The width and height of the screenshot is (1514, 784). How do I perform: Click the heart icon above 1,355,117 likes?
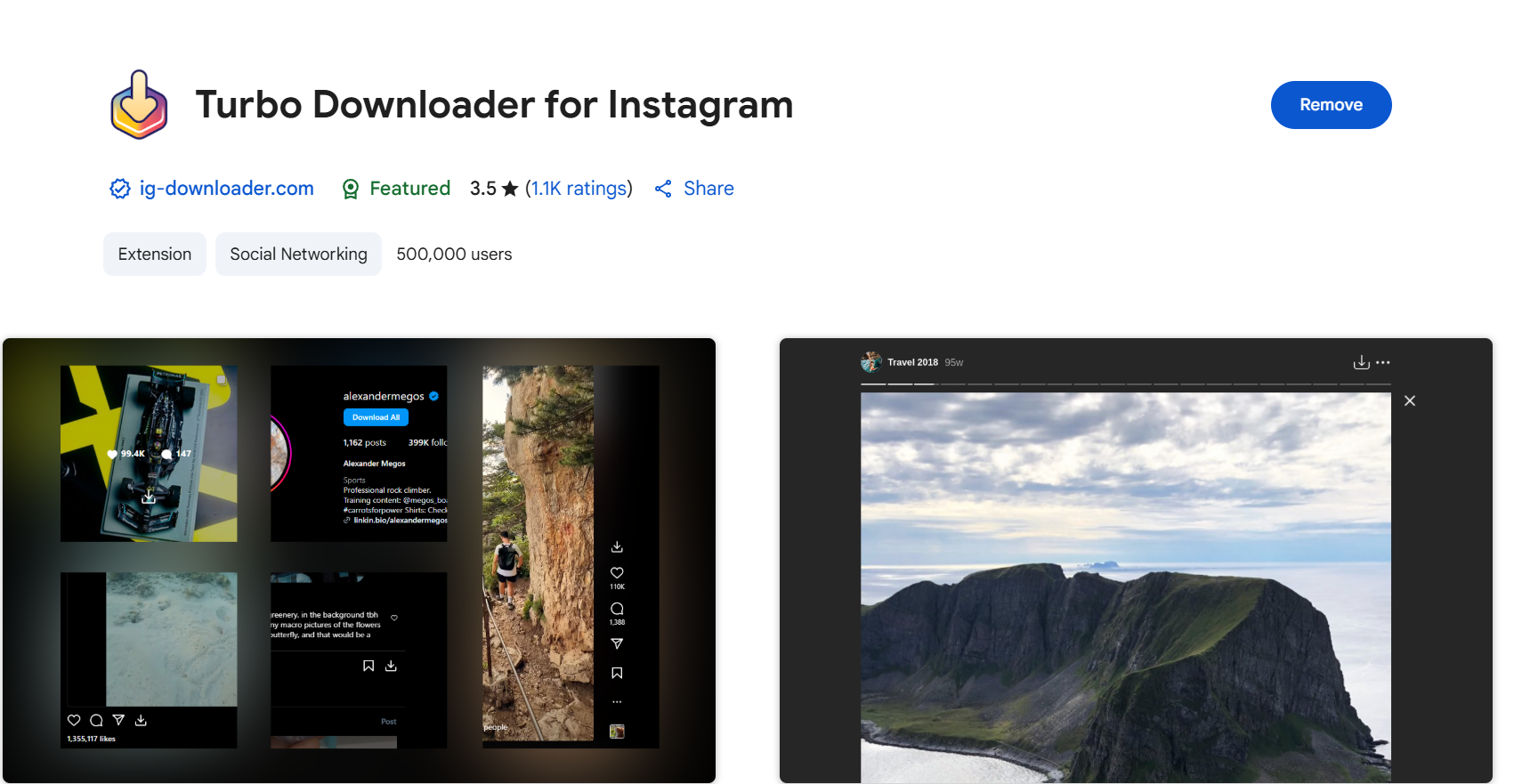[74, 721]
